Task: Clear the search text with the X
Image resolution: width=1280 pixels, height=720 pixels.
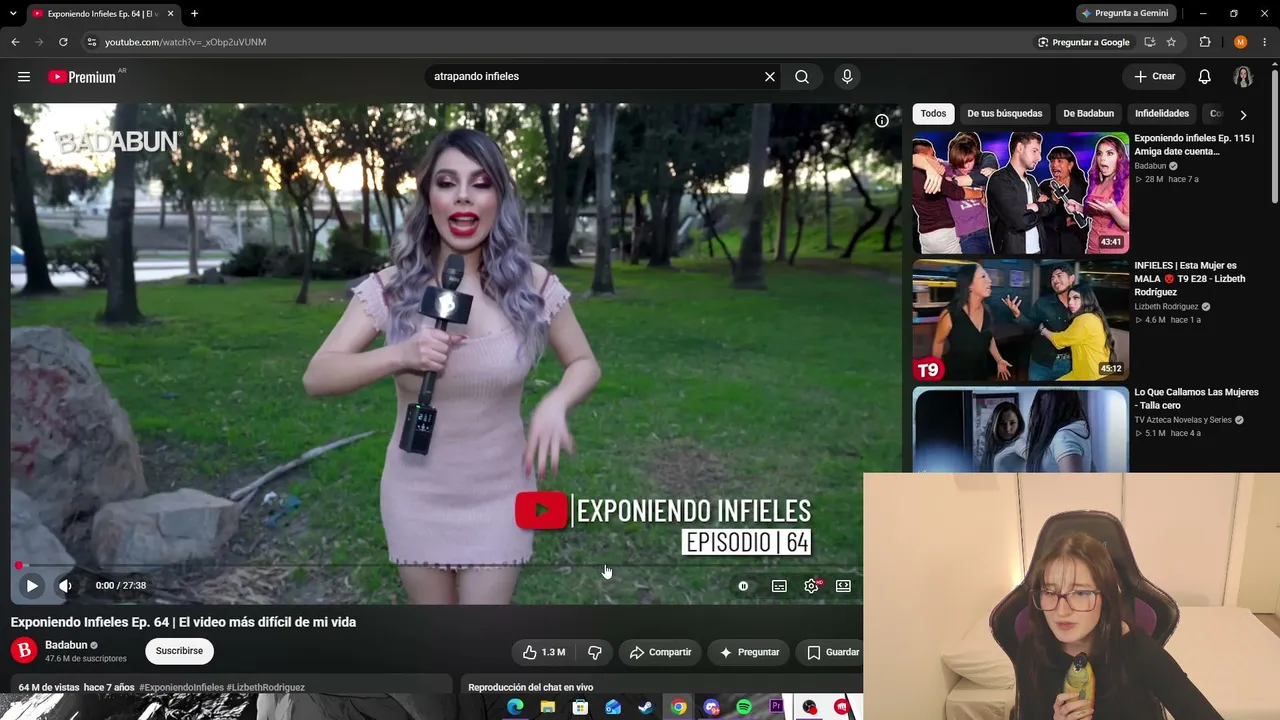Action: pos(770,77)
